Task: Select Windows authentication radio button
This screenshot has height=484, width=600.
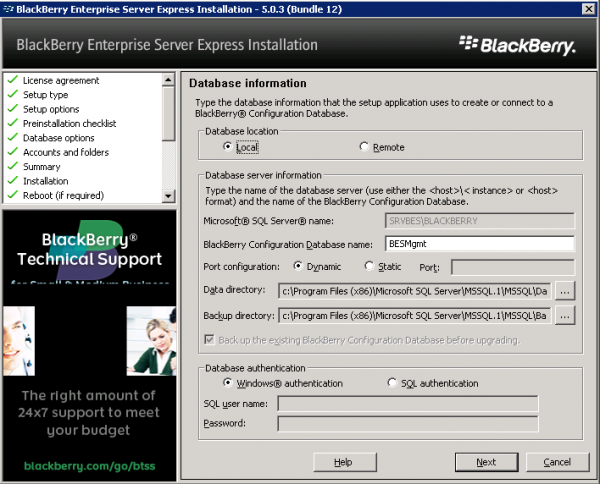Action: coord(228,383)
